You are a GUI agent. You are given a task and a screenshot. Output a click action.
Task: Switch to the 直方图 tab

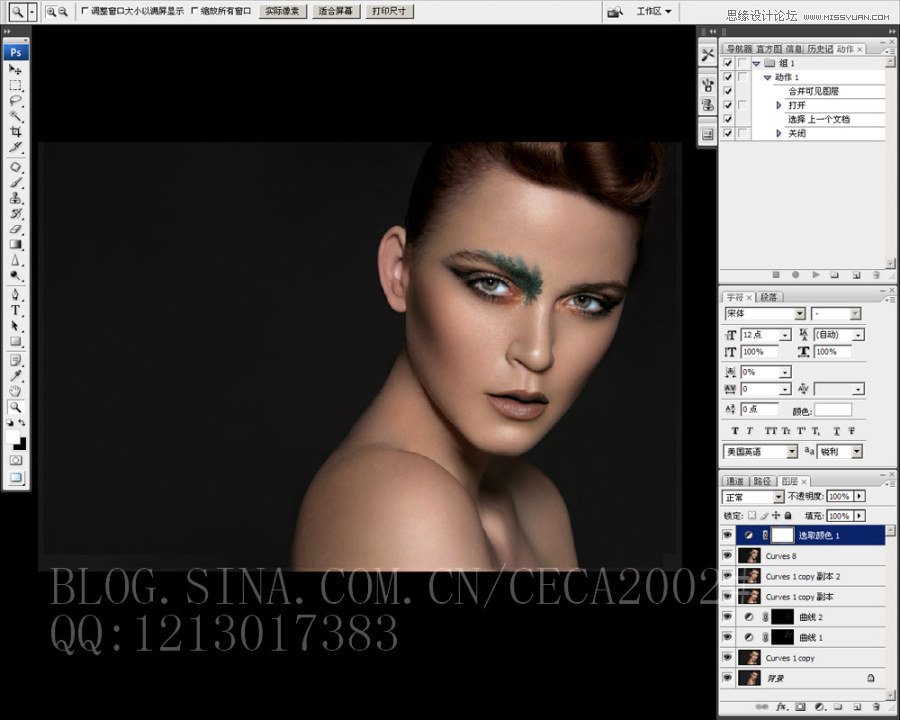(769, 49)
